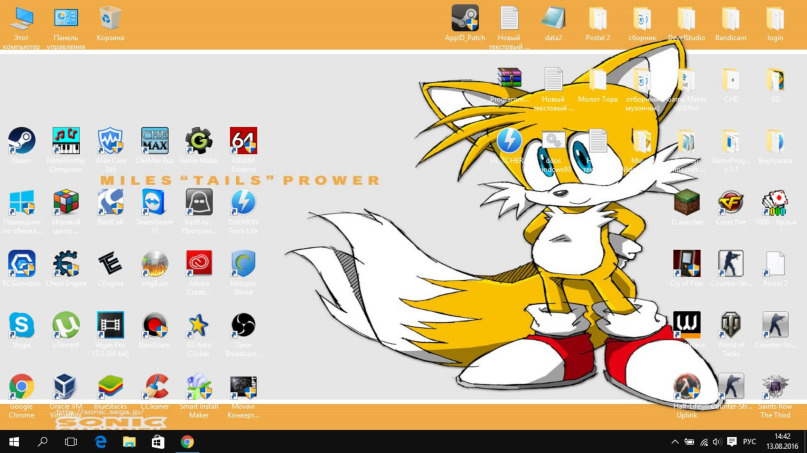Open Task View in the taskbar
The image size is (807, 453).
(x=71, y=441)
